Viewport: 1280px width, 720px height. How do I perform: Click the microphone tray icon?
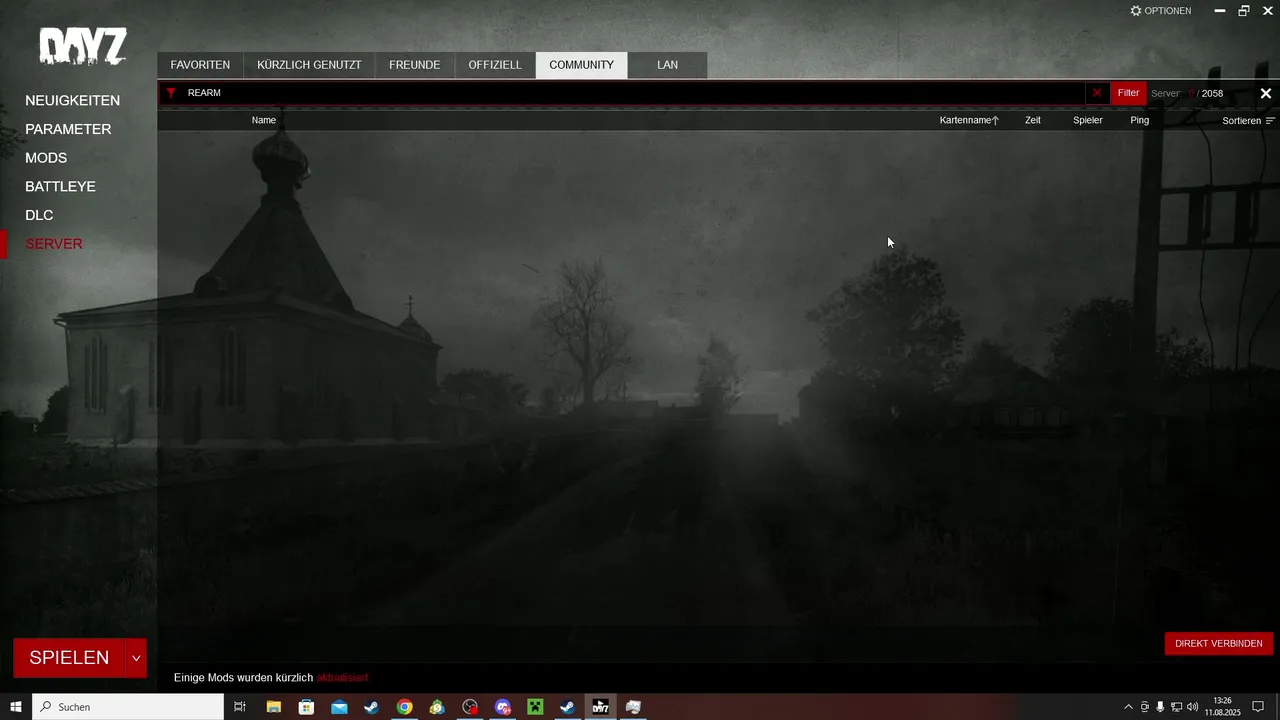click(x=1160, y=707)
